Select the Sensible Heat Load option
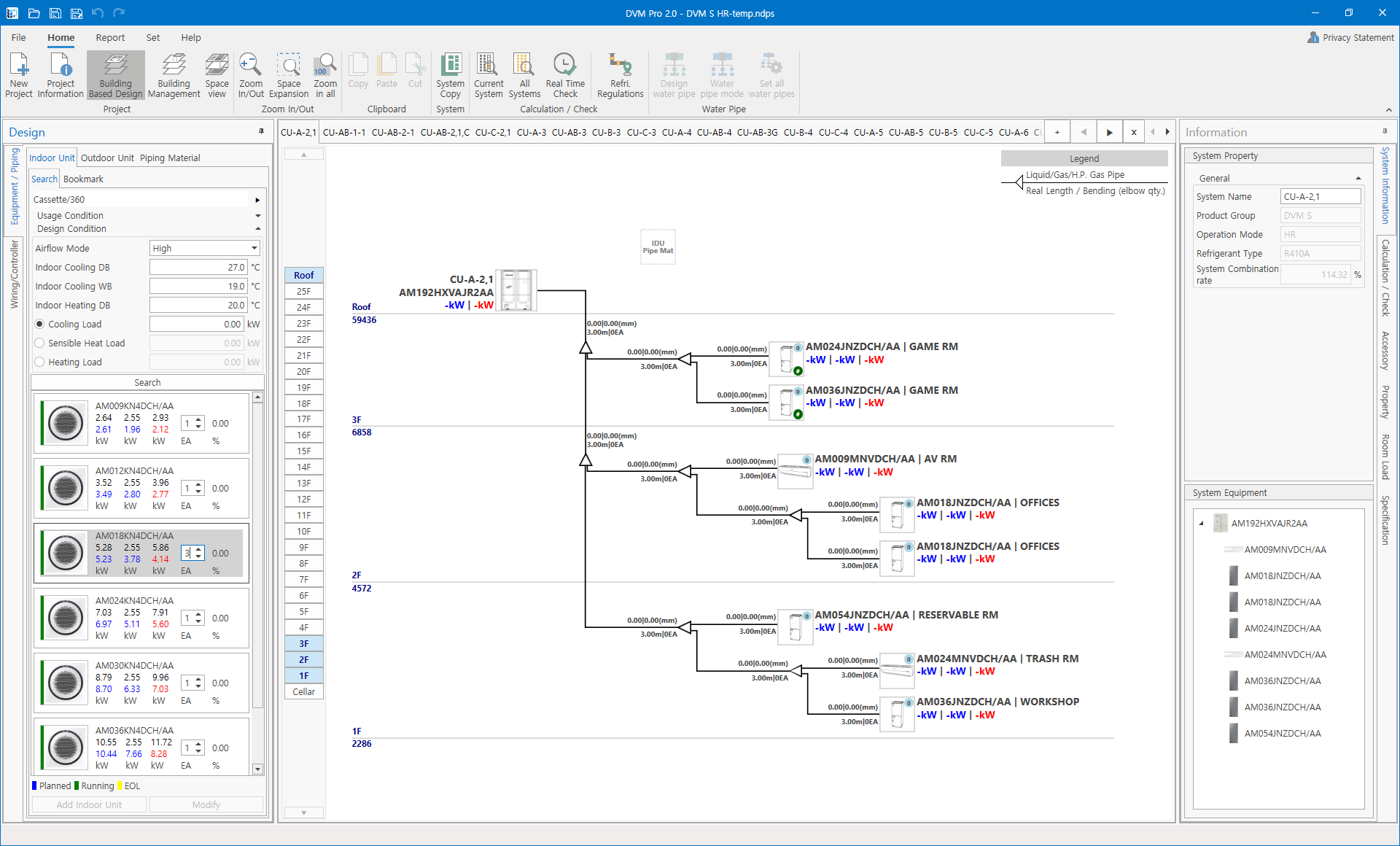This screenshot has height=846, width=1400. pos(40,343)
